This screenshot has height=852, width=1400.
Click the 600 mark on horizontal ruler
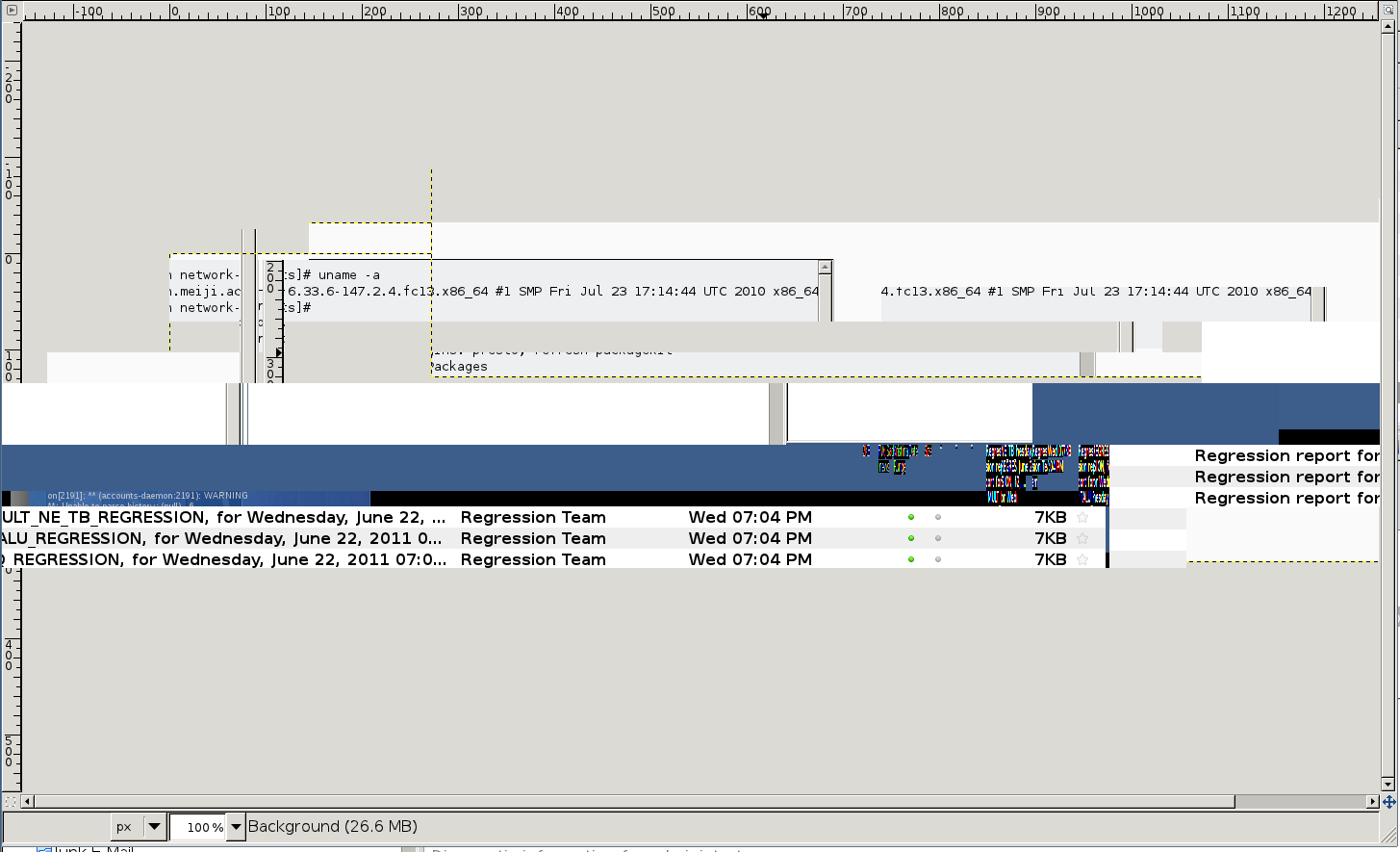(759, 12)
